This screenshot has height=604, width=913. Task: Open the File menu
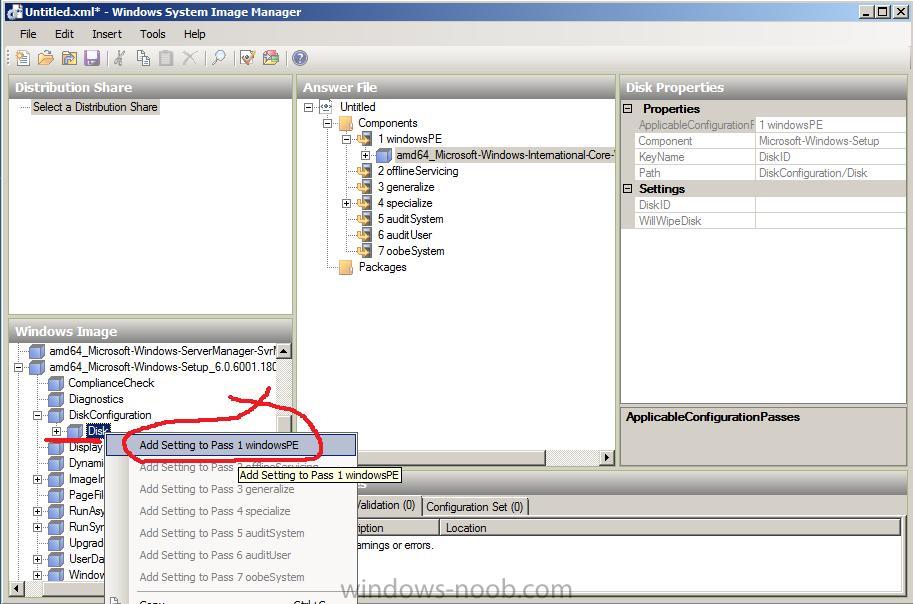point(28,34)
